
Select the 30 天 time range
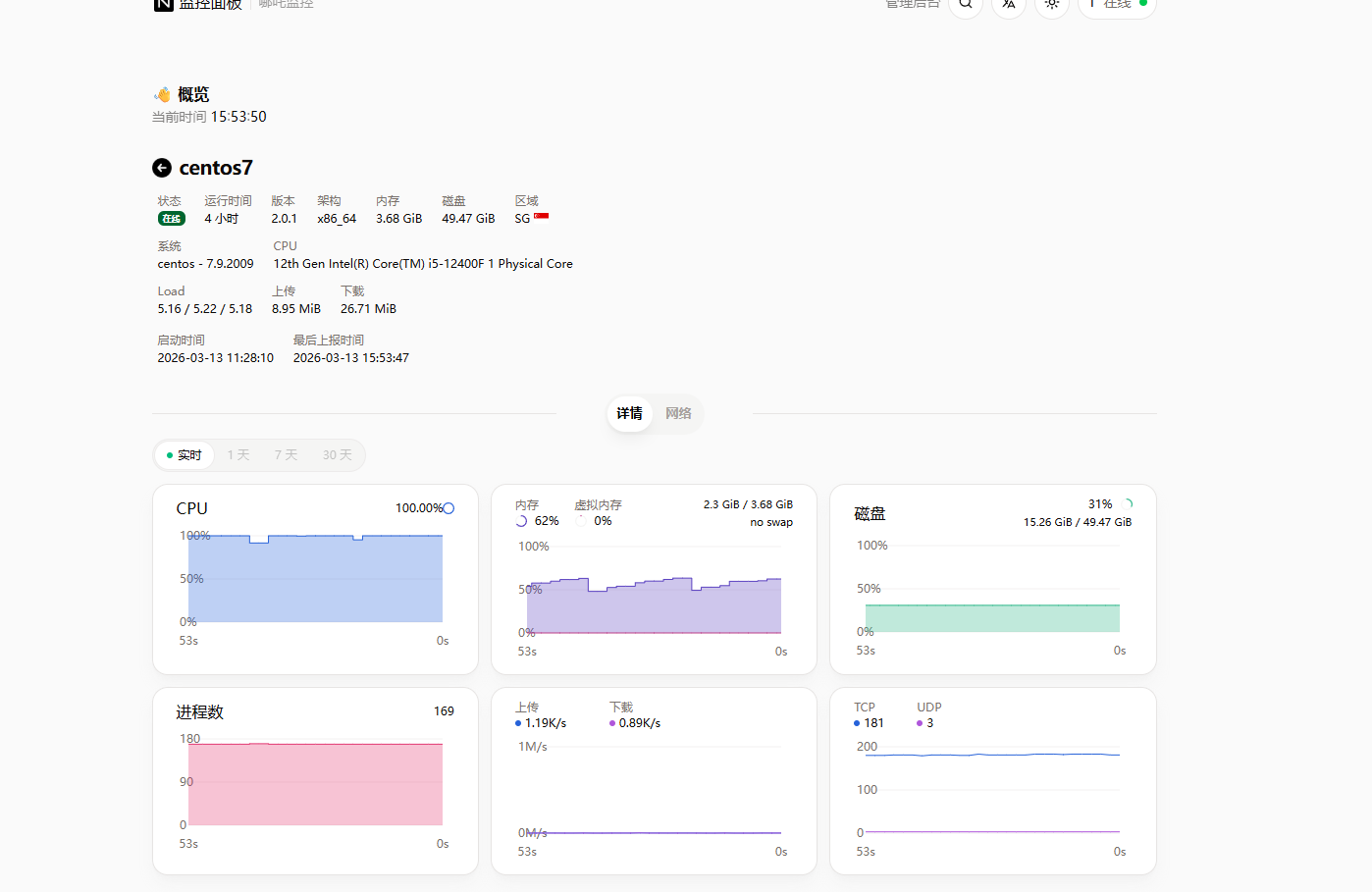click(337, 455)
